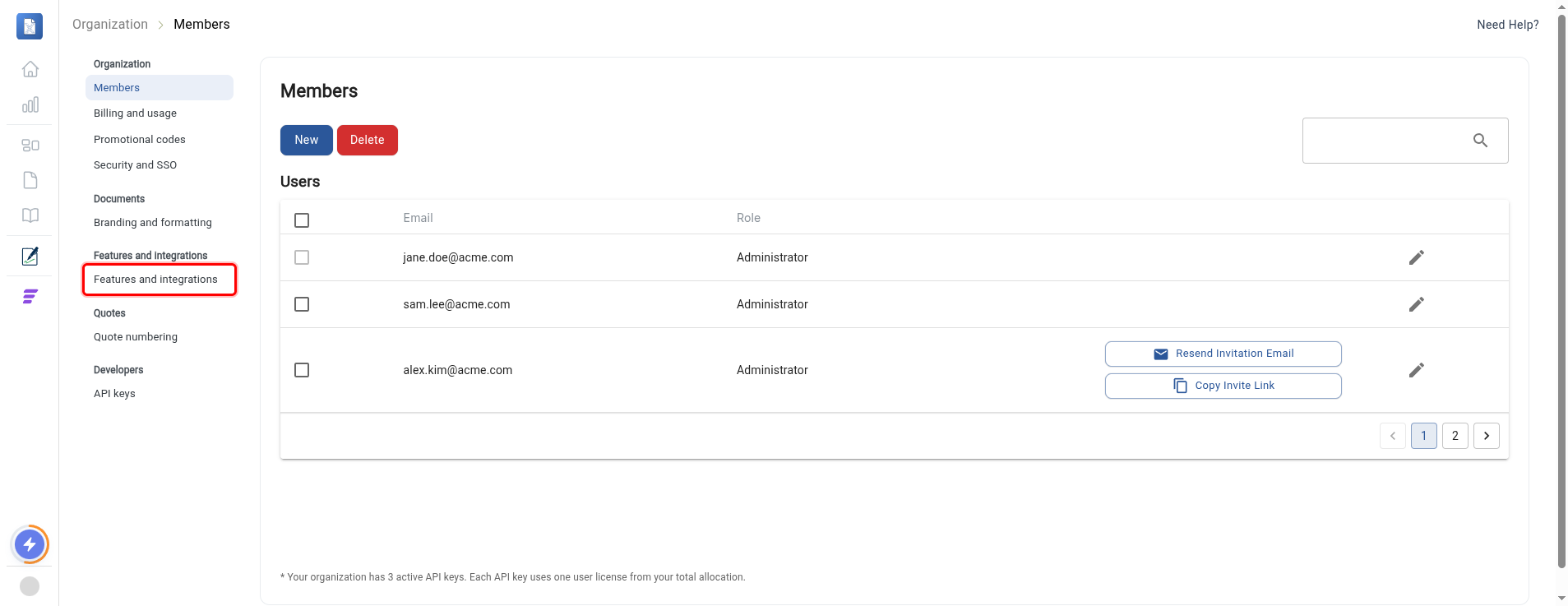
Task: Open the documents page icon in the sidebar
Action: [x=30, y=180]
